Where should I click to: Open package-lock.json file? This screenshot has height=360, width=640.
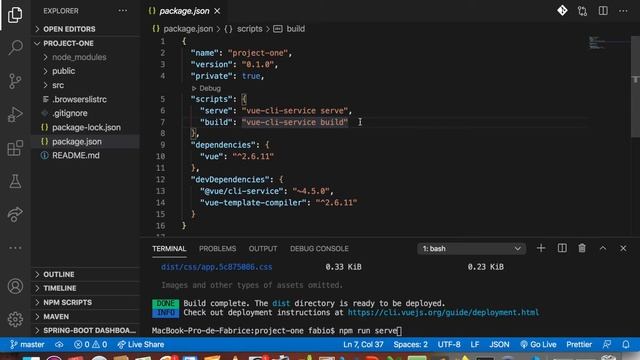point(85,127)
